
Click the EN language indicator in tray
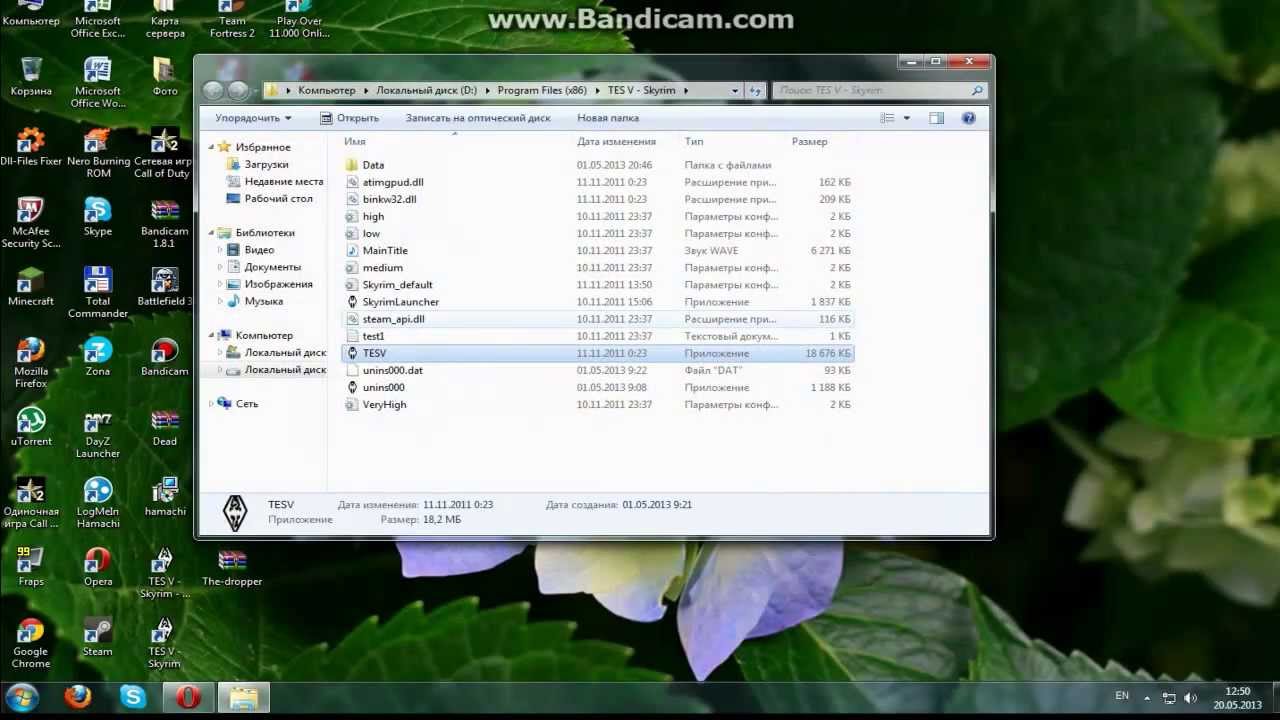tap(1122, 696)
